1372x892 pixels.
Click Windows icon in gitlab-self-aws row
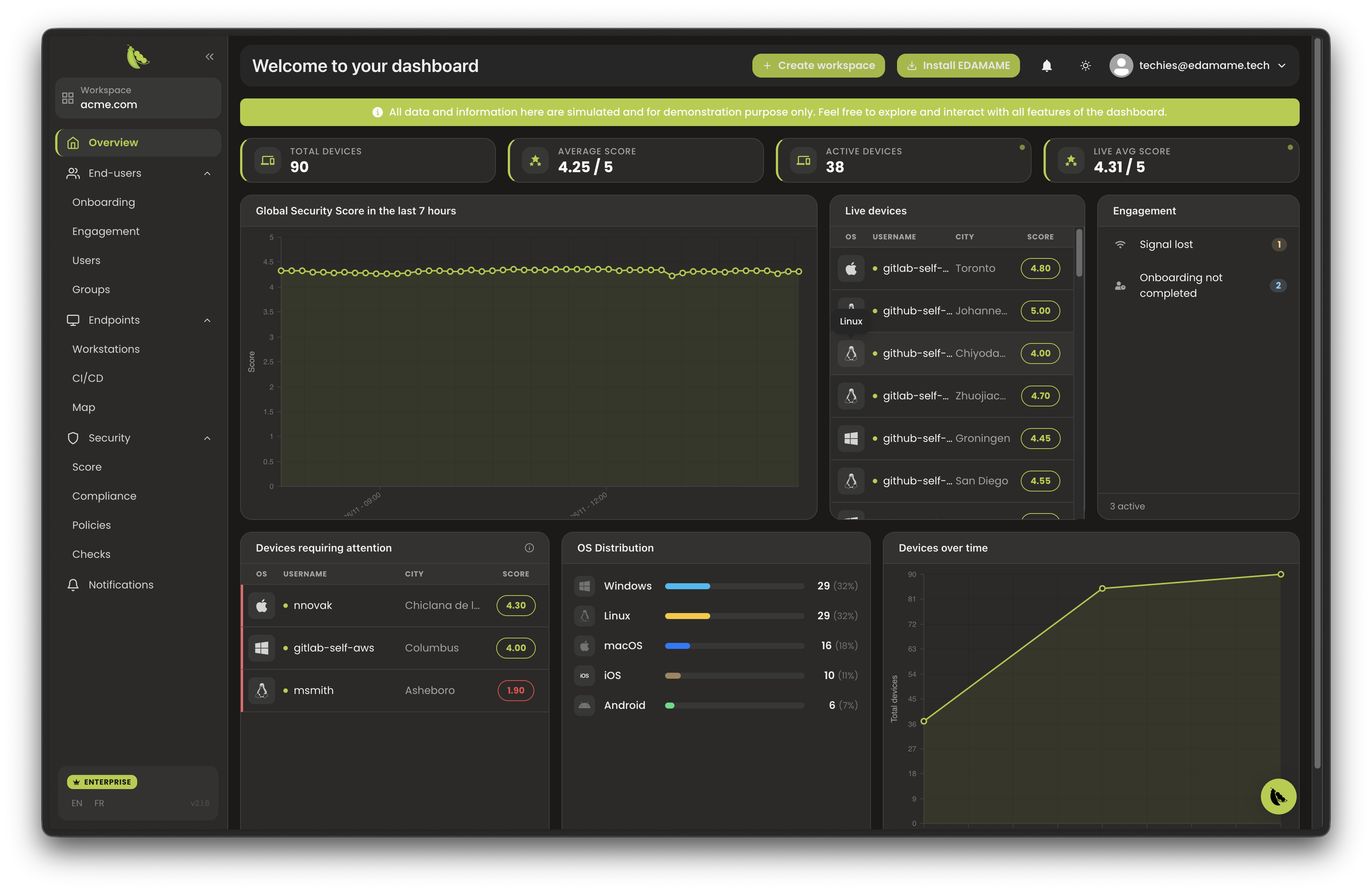[262, 648]
